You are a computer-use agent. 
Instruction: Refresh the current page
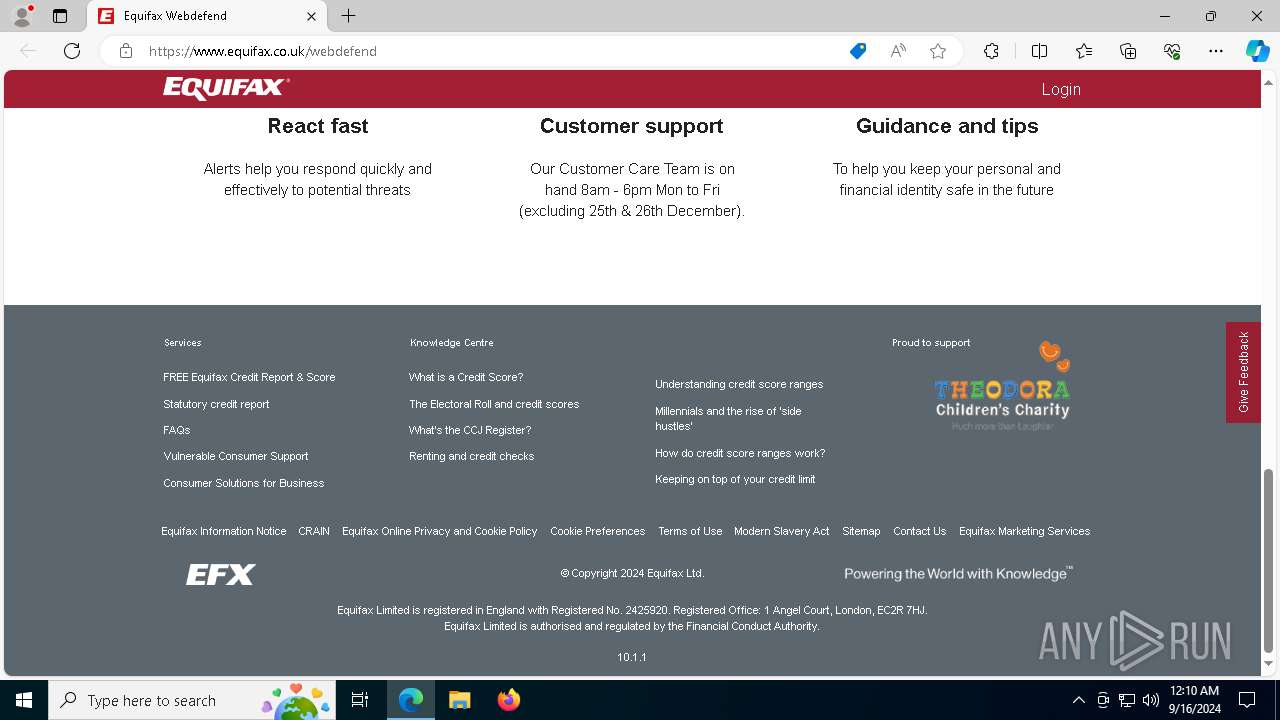pyautogui.click(x=72, y=51)
